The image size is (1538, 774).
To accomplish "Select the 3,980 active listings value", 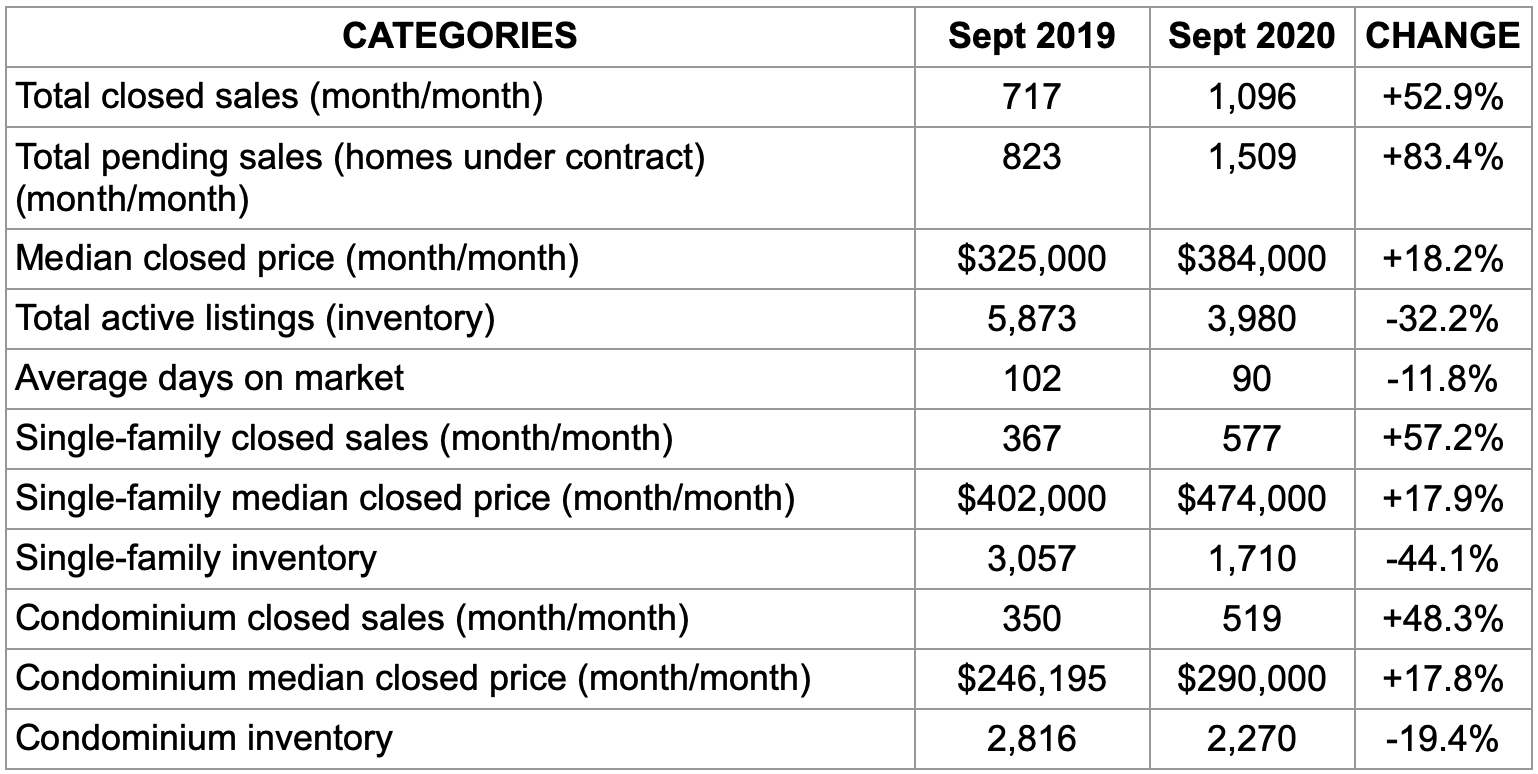I will [x=1251, y=319].
